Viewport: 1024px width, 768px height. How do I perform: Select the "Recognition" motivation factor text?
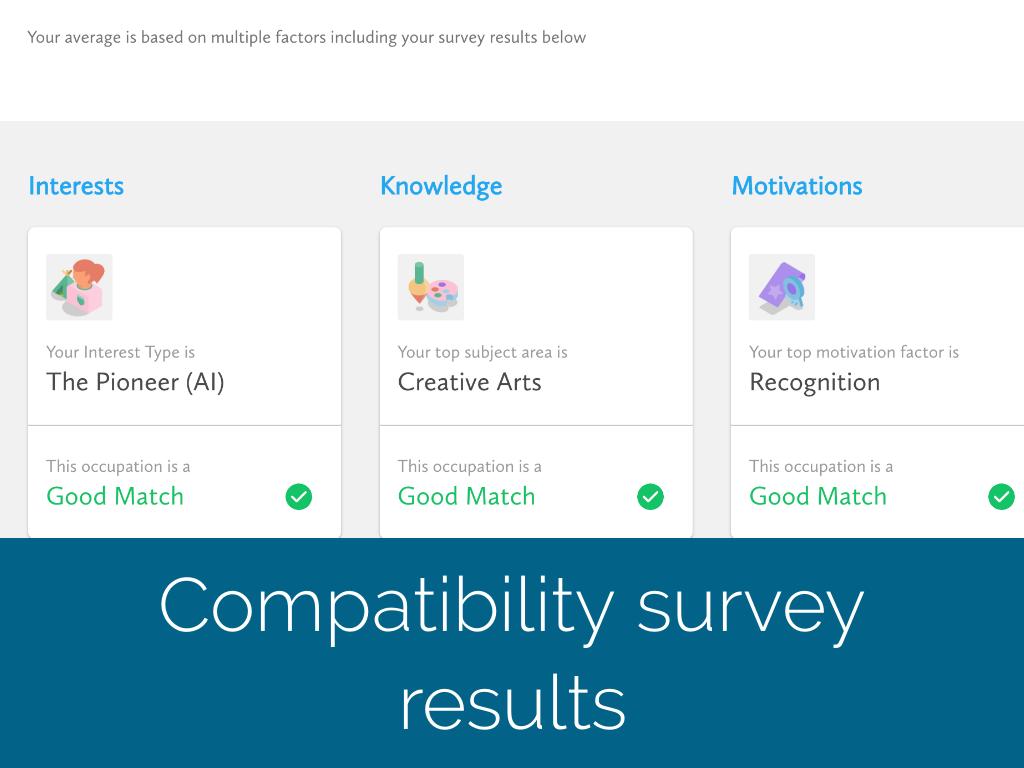pos(815,382)
